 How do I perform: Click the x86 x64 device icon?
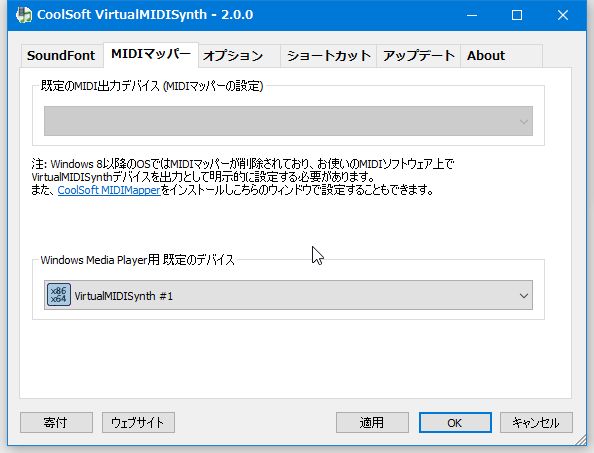pyautogui.click(x=59, y=295)
